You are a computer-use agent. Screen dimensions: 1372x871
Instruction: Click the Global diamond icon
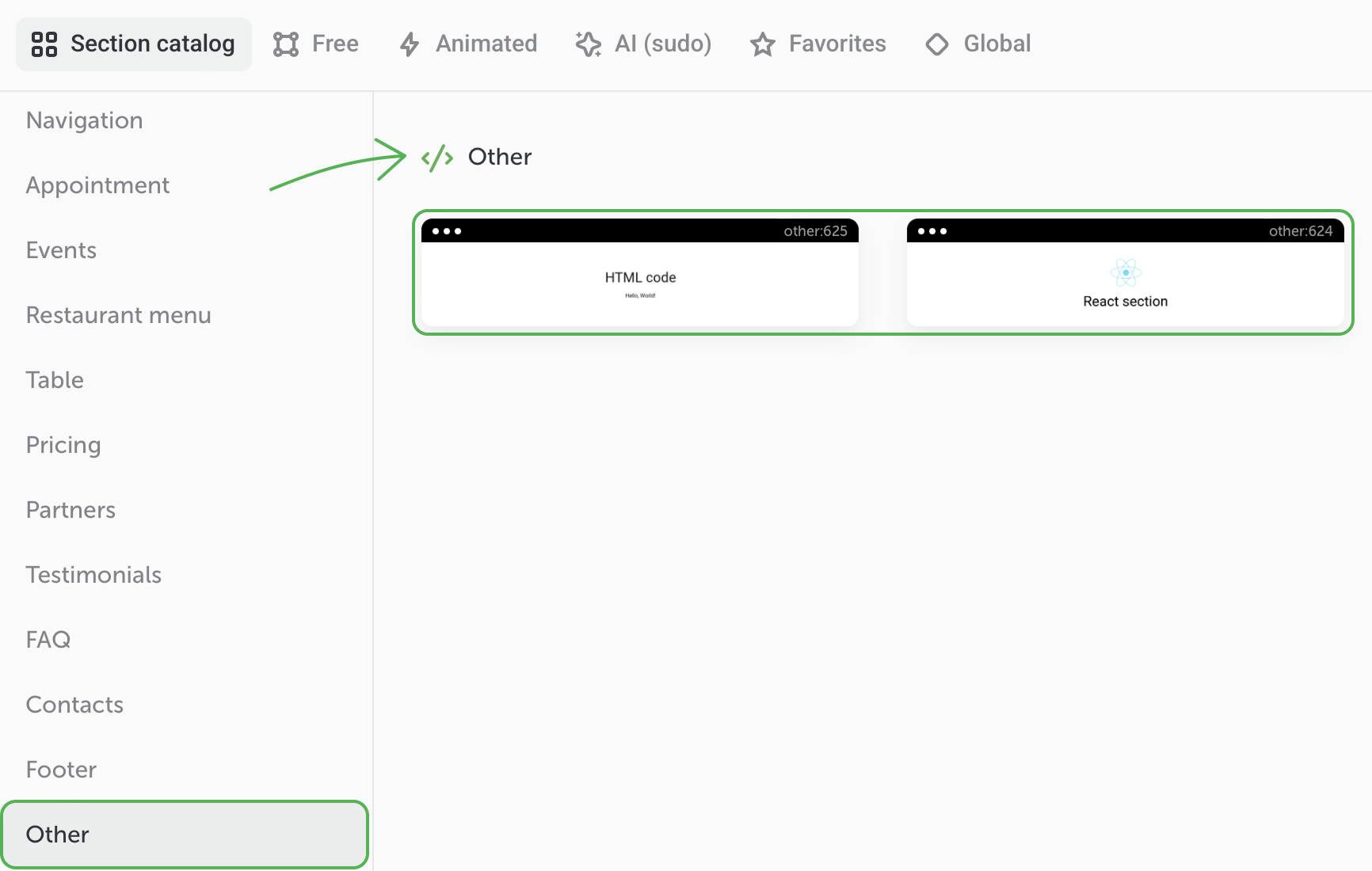[937, 44]
